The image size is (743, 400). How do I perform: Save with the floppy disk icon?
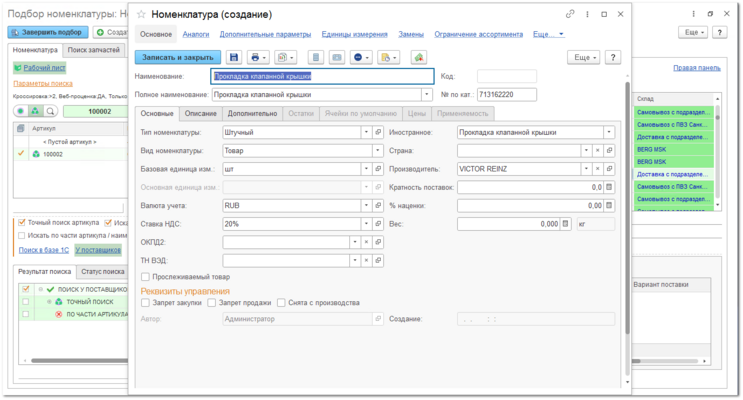pyautogui.click(x=234, y=57)
